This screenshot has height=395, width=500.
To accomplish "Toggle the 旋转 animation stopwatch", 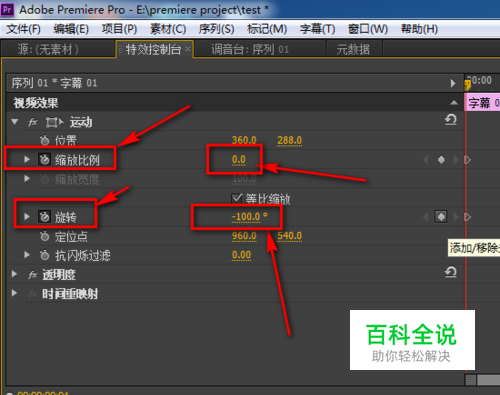I will click(44, 217).
